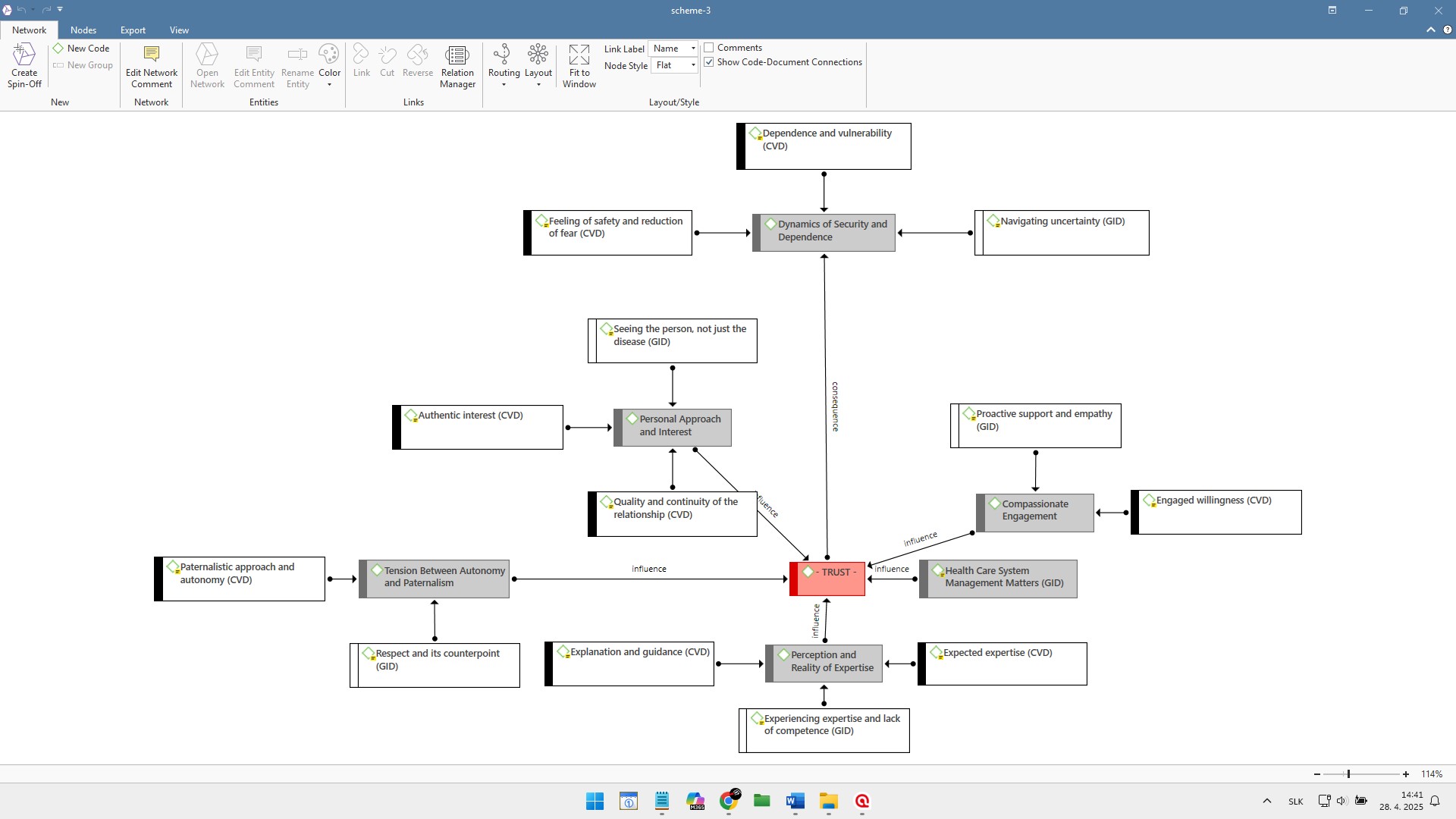This screenshot has width=1456, height=819.
Task: Click the redo arrow in title bar
Action: pos(46,10)
